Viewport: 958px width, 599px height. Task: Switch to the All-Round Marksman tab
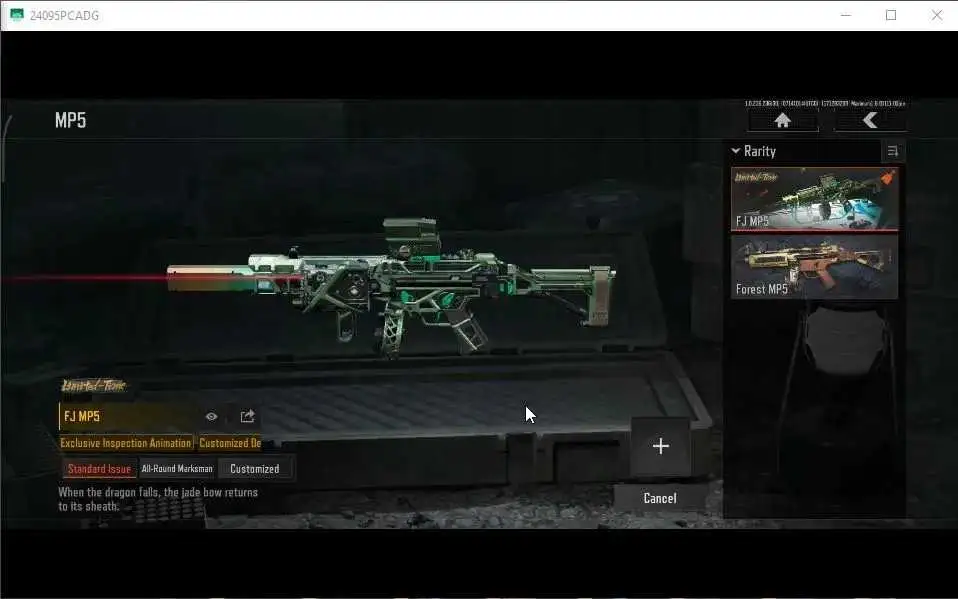point(177,469)
